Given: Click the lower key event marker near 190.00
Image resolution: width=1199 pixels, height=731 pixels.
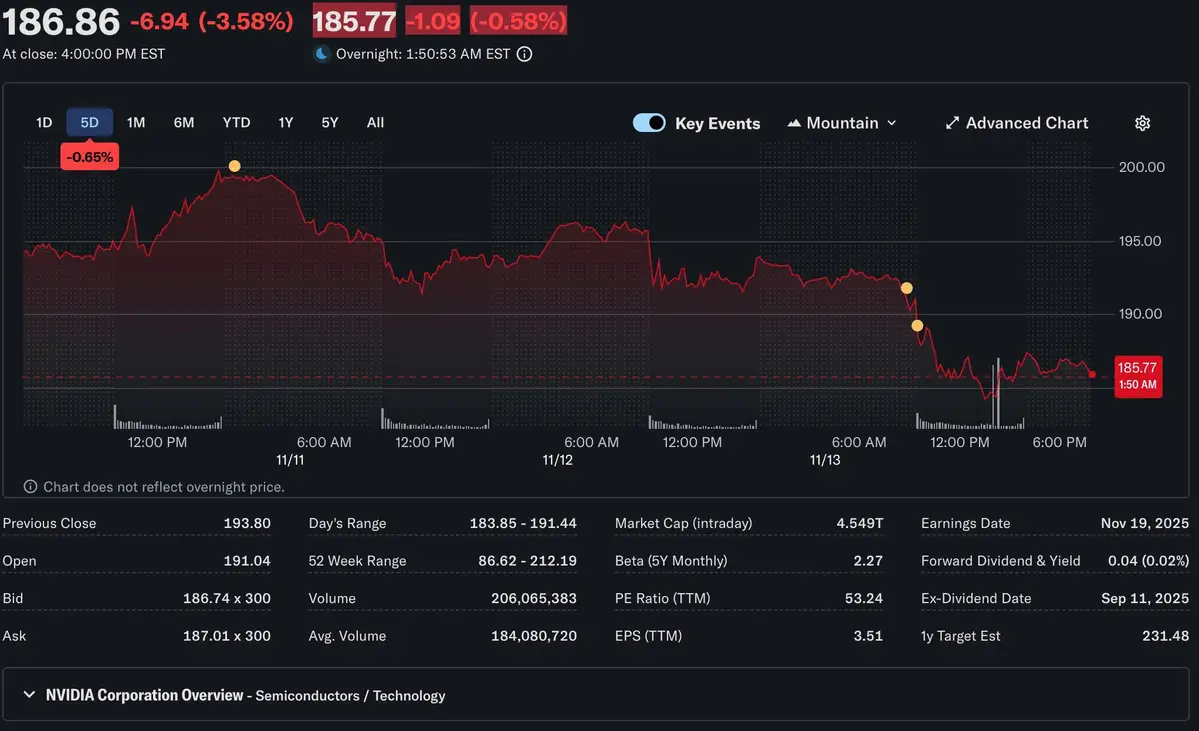Looking at the screenshot, I should click(917, 325).
